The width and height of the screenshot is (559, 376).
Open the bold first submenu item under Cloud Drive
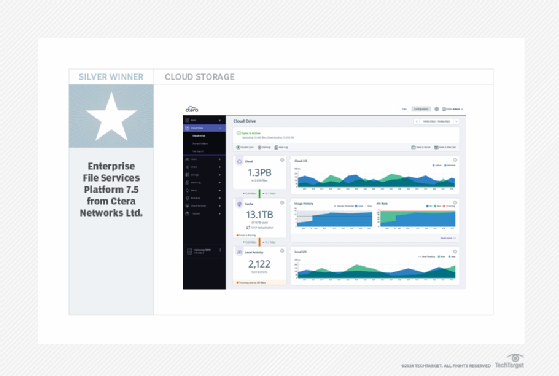199,136
